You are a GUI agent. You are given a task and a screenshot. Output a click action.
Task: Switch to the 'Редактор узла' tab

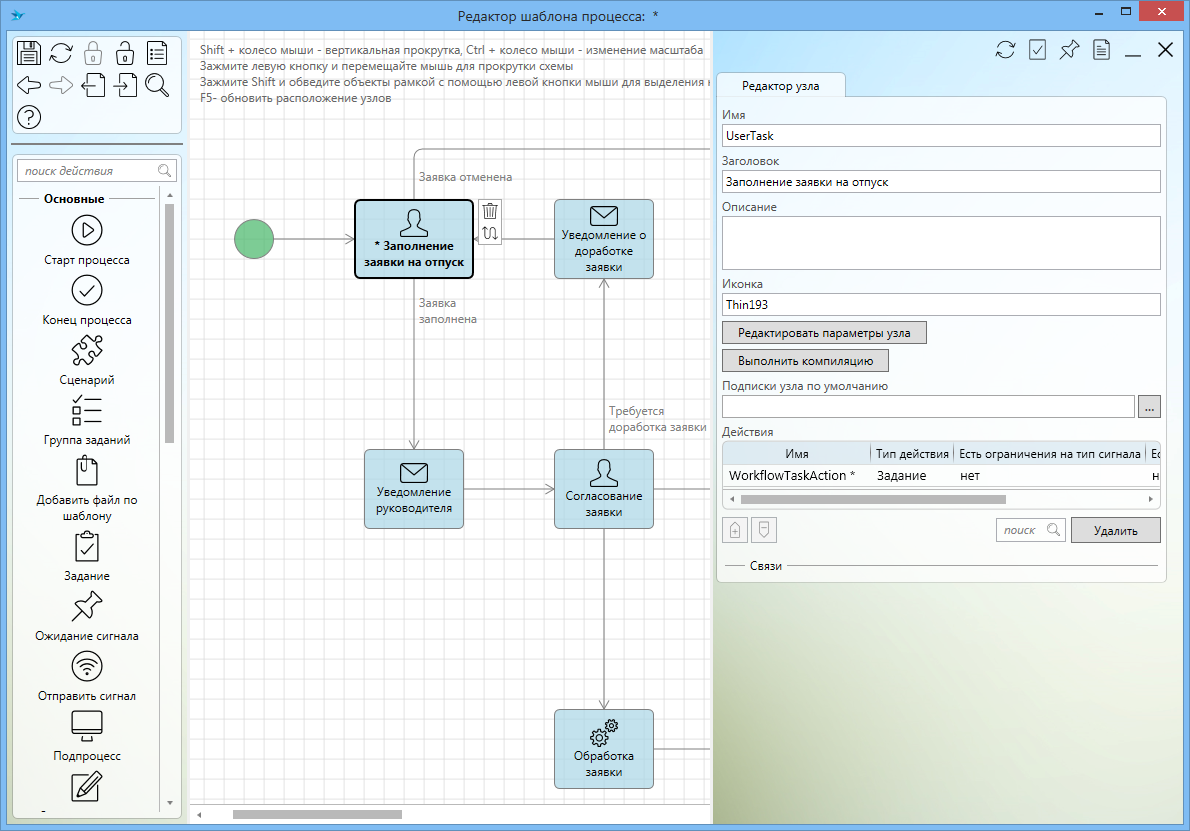[x=780, y=86]
